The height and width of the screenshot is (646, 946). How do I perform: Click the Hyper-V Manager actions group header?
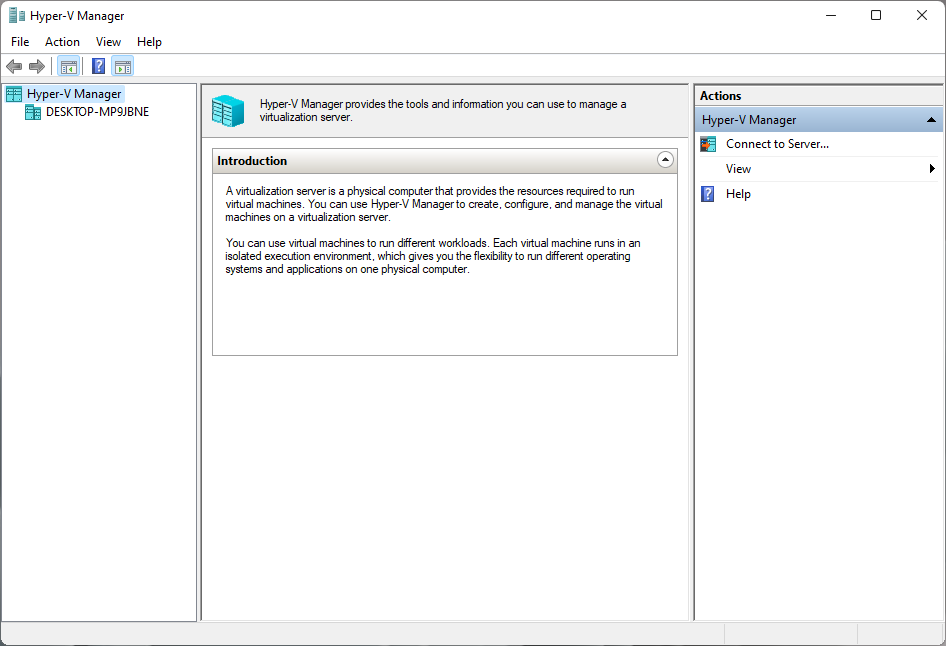pyautogui.click(x=819, y=120)
